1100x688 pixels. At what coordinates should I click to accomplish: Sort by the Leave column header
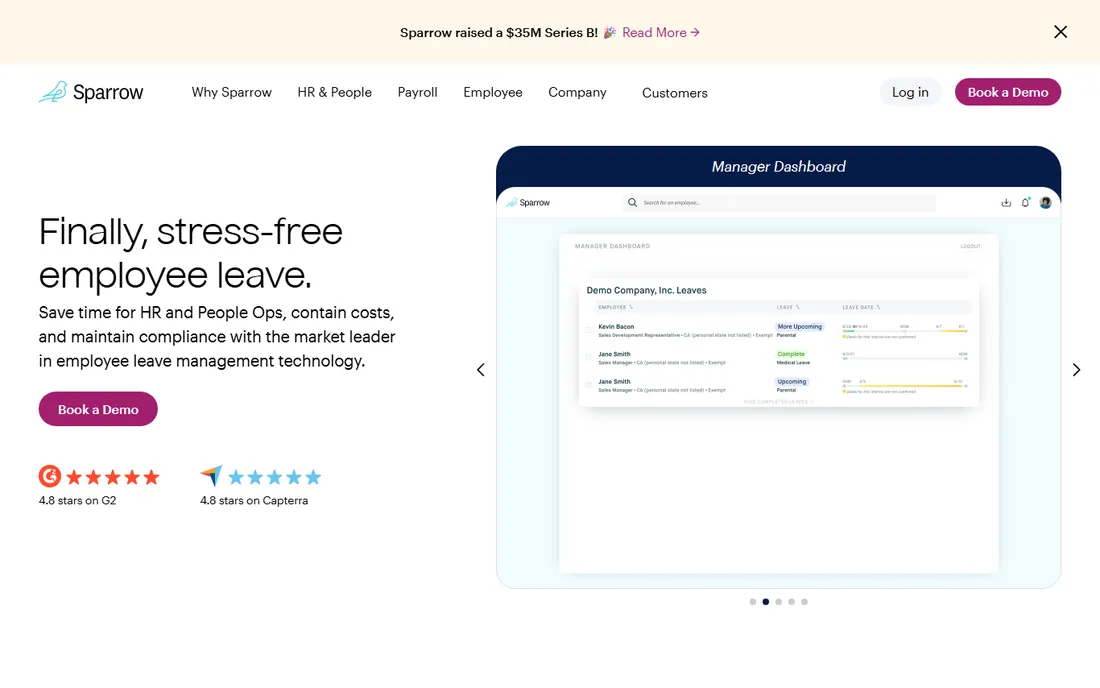788,307
